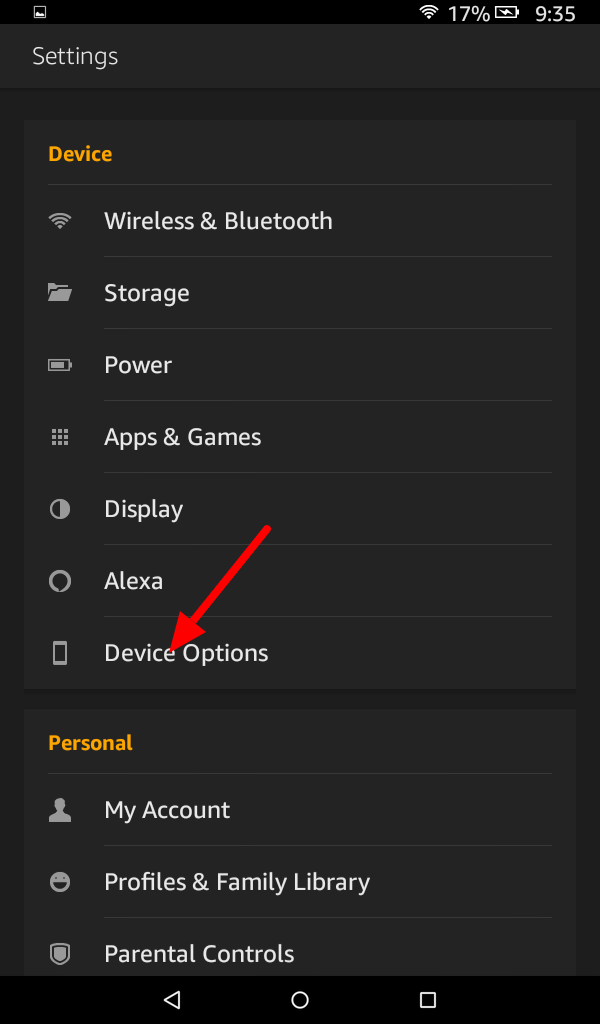Viewport: 600px width, 1024px height.
Task: Tap the Android back navigation button
Action: (172, 999)
